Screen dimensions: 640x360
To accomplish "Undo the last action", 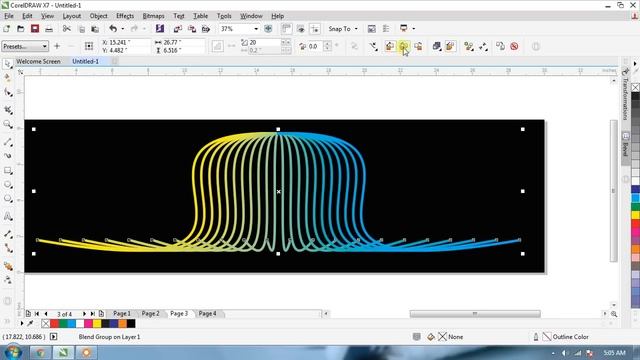I will tap(113, 29).
